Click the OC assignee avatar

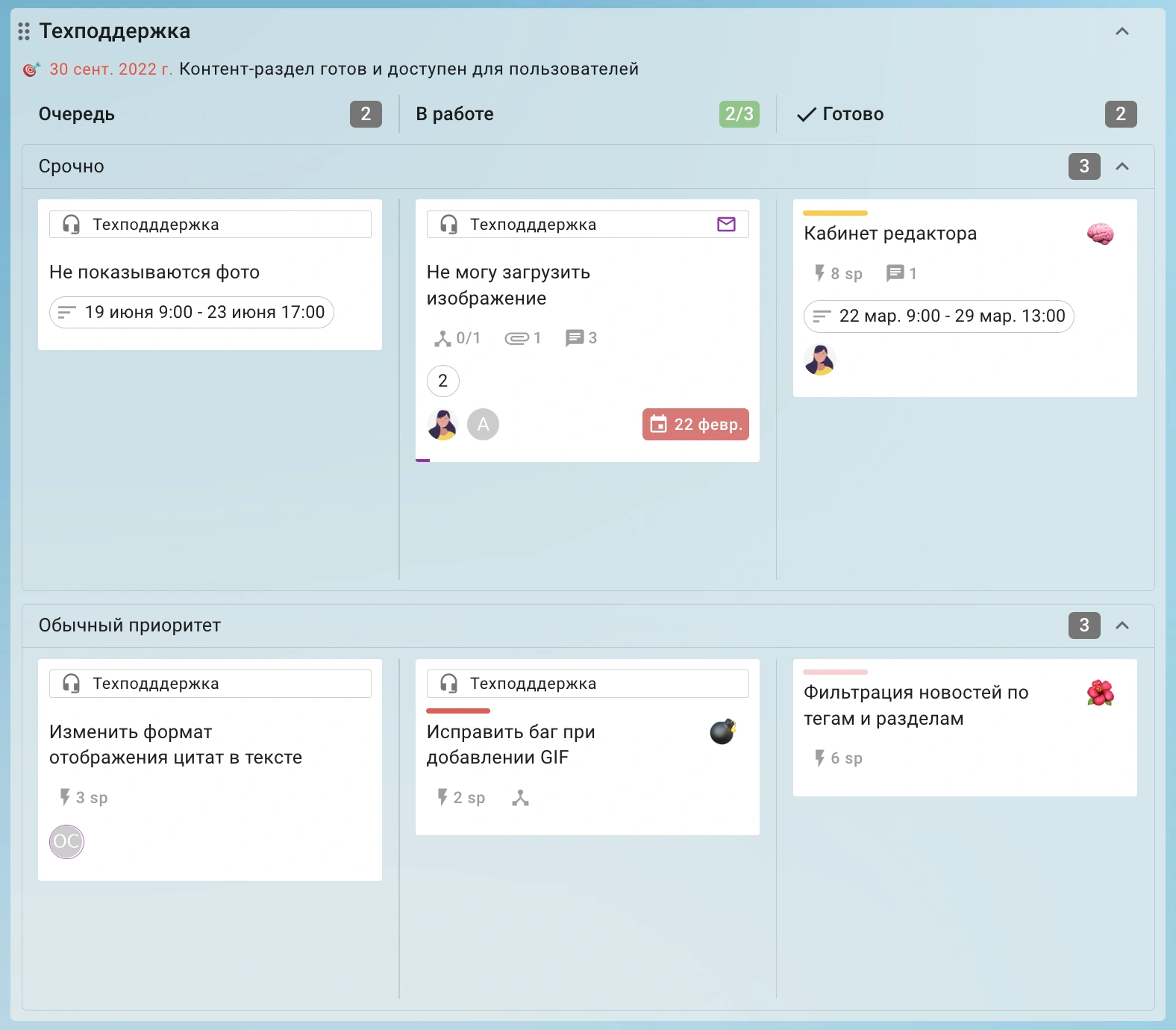(66, 842)
